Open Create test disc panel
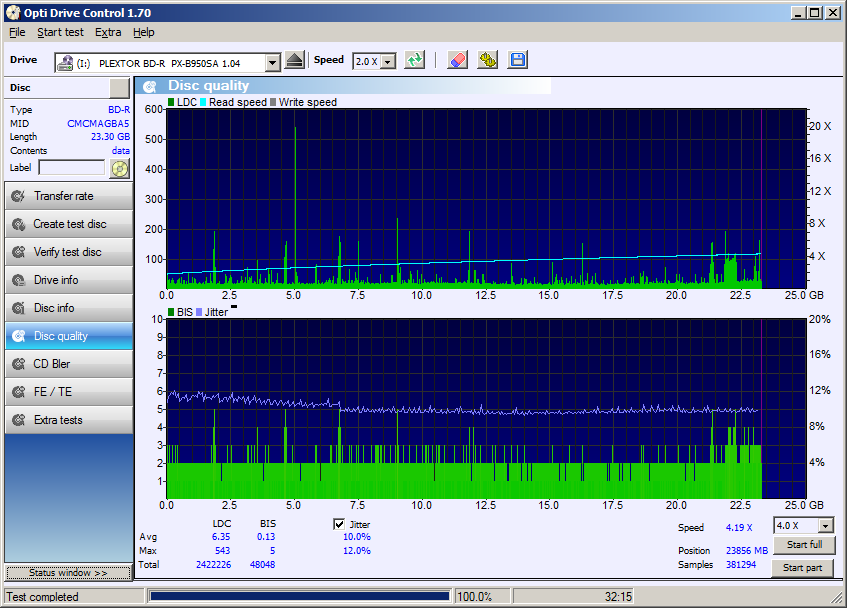847x608 pixels. pyautogui.click(x=69, y=224)
